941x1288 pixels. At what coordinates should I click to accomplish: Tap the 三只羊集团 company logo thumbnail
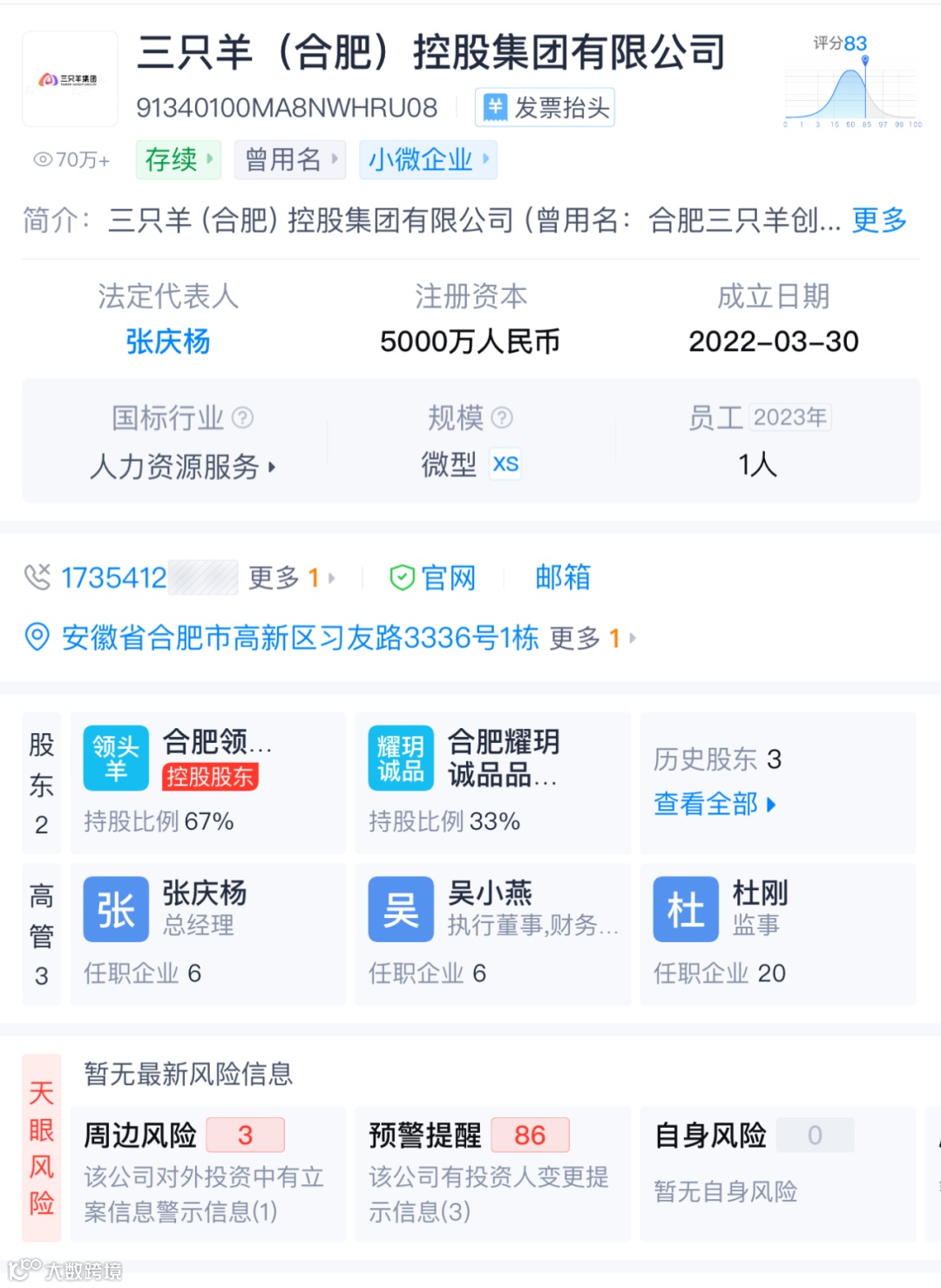(x=70, y=79)
